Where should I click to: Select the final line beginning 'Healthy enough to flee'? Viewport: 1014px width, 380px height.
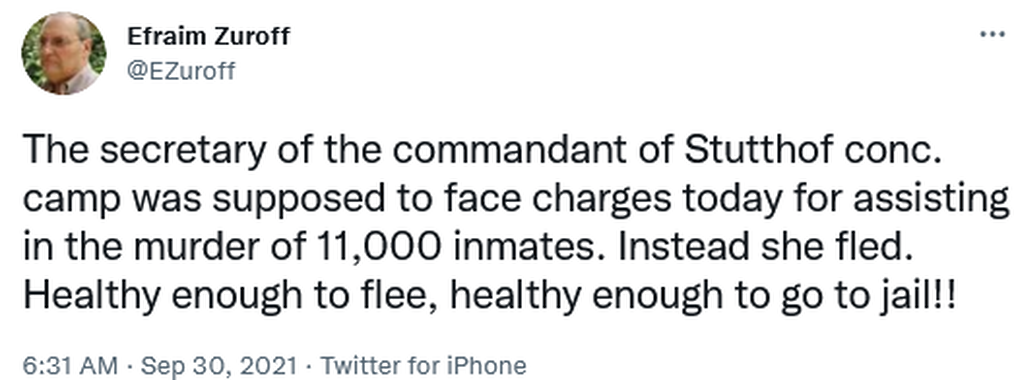coord(489,297)
